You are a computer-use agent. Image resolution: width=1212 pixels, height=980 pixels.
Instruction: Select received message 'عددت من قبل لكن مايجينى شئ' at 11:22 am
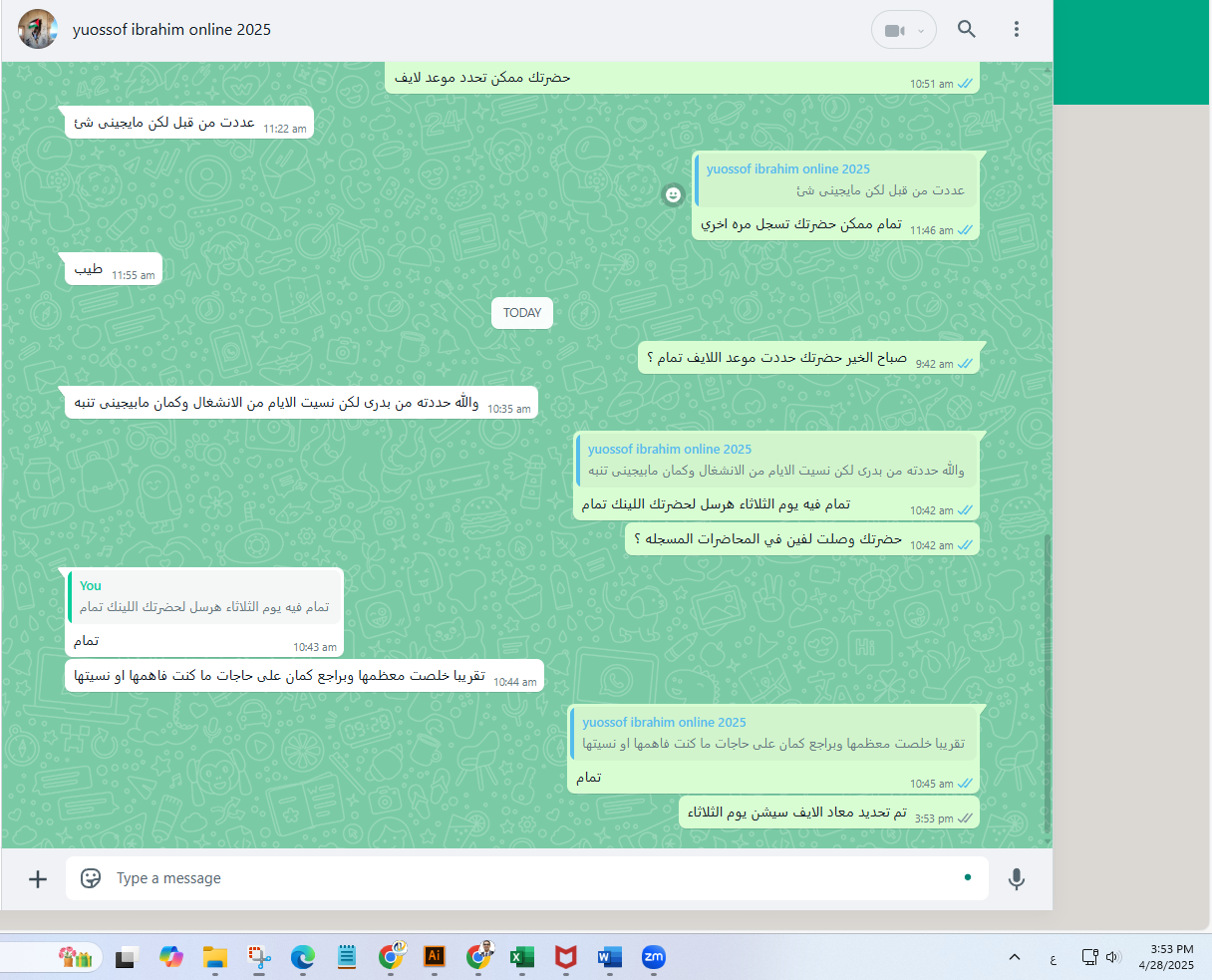click(x=189, y=123)
